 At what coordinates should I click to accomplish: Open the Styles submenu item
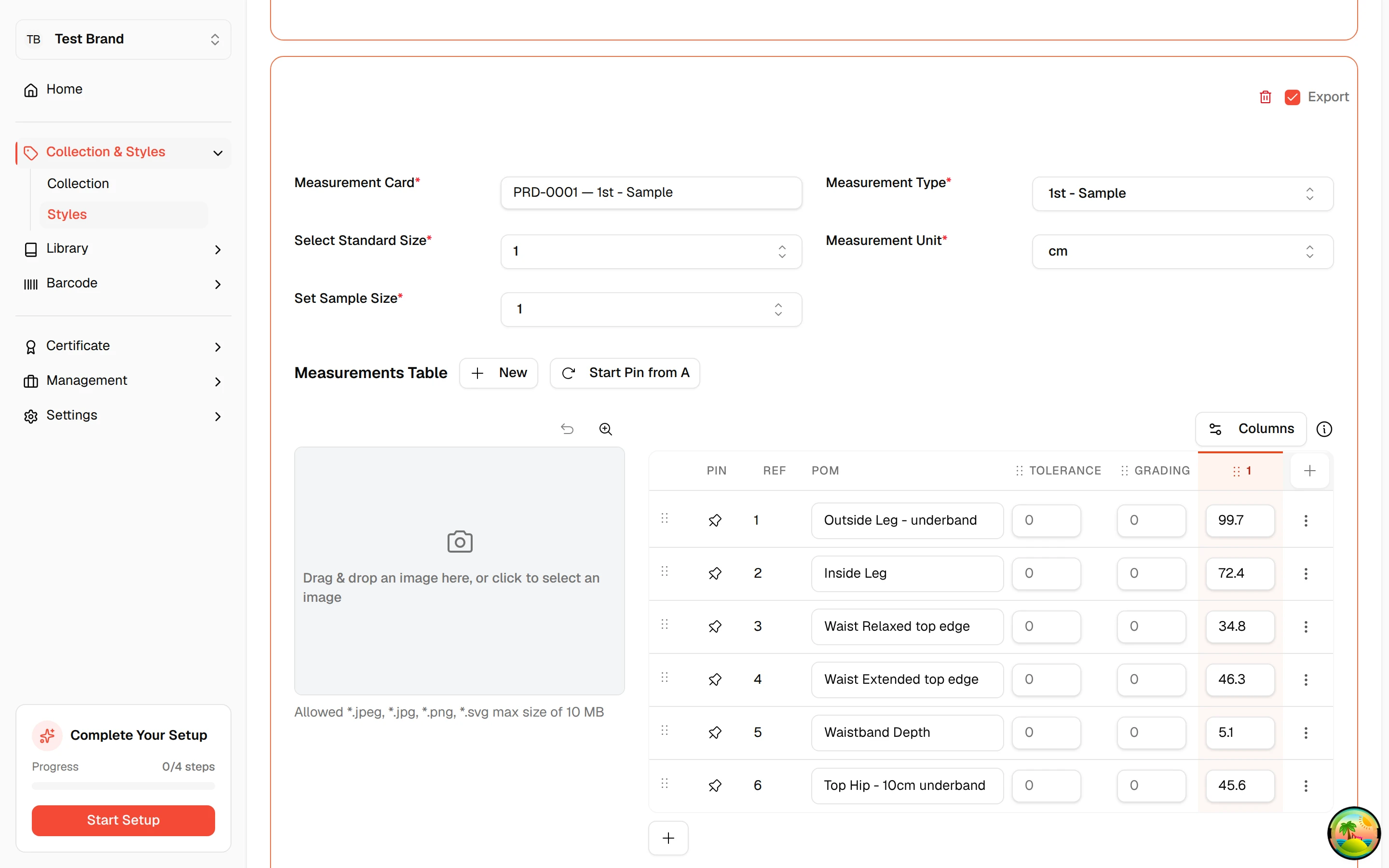(124, 215)
